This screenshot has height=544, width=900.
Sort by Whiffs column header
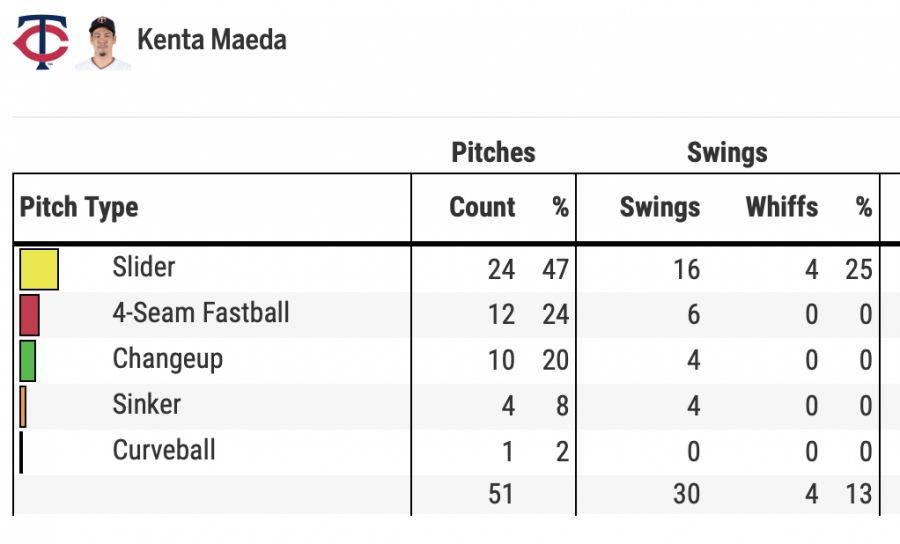point(781,207)
